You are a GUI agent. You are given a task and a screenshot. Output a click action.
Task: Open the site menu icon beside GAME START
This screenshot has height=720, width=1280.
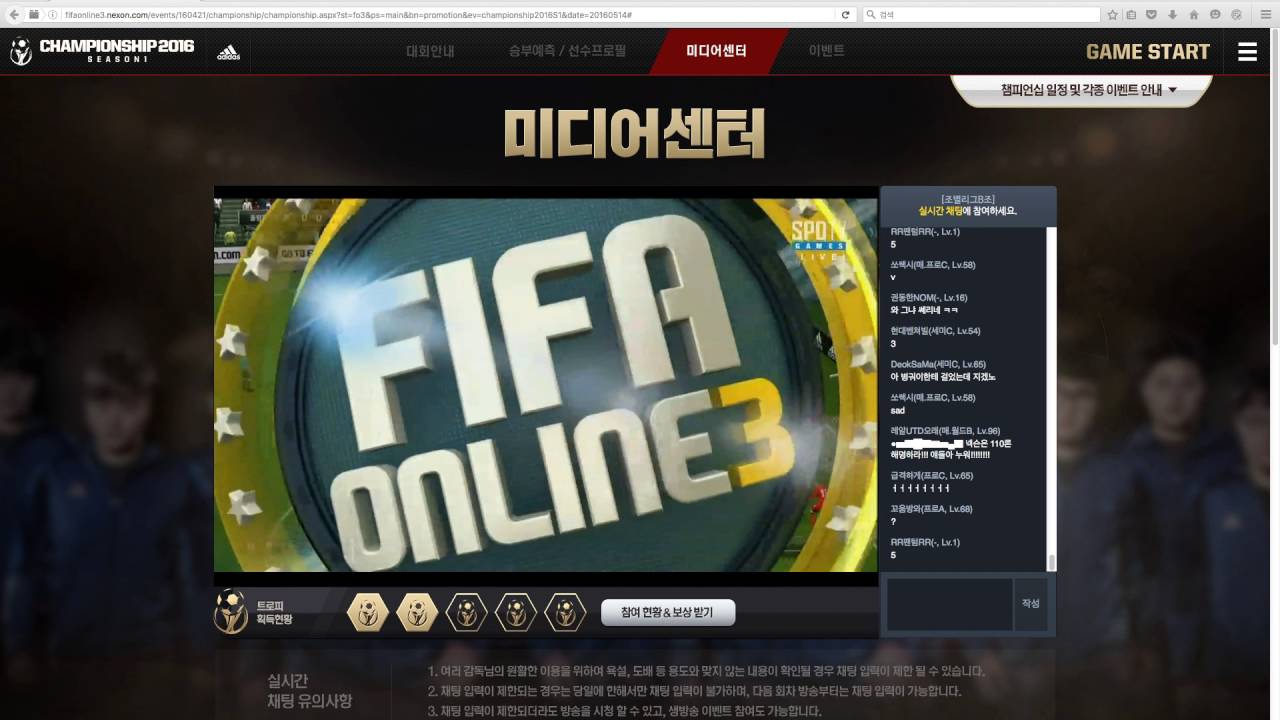point(1247,52)
